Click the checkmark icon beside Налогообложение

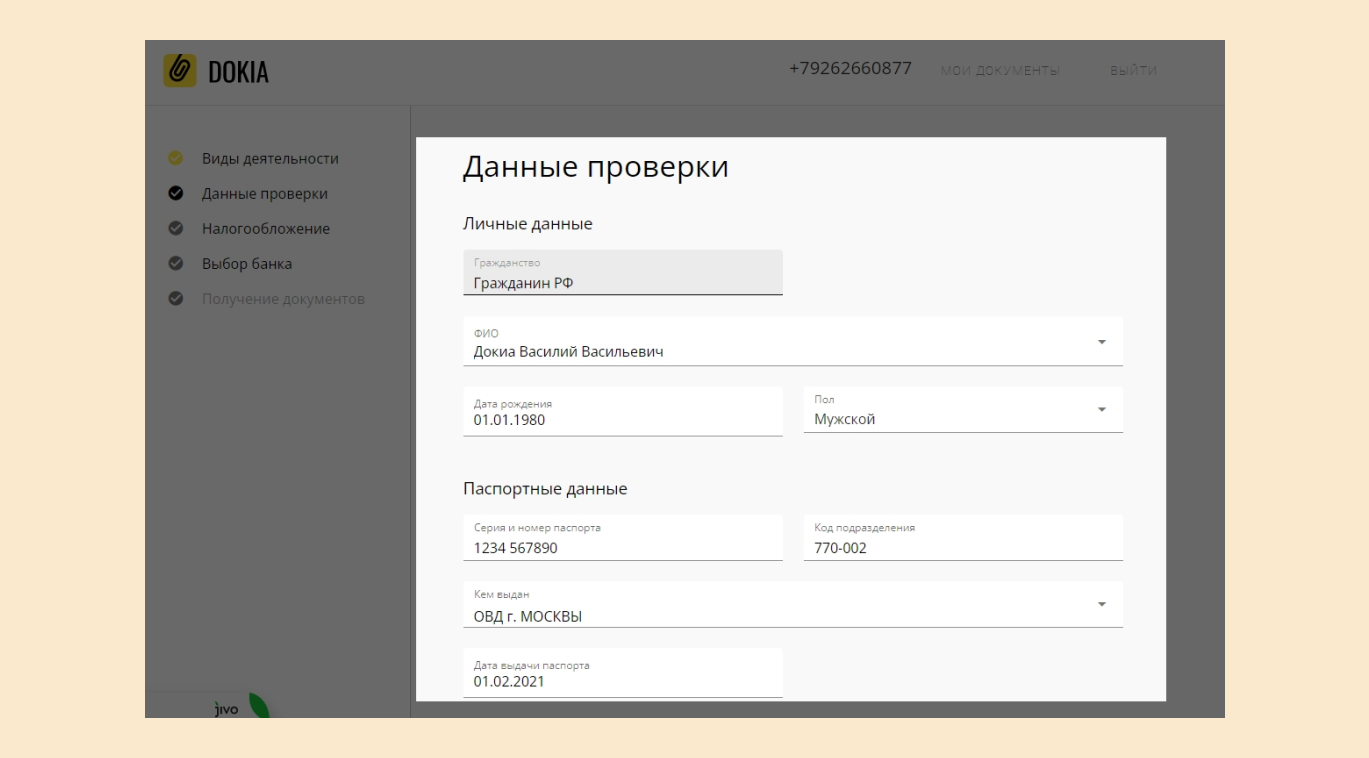[175, 228]
